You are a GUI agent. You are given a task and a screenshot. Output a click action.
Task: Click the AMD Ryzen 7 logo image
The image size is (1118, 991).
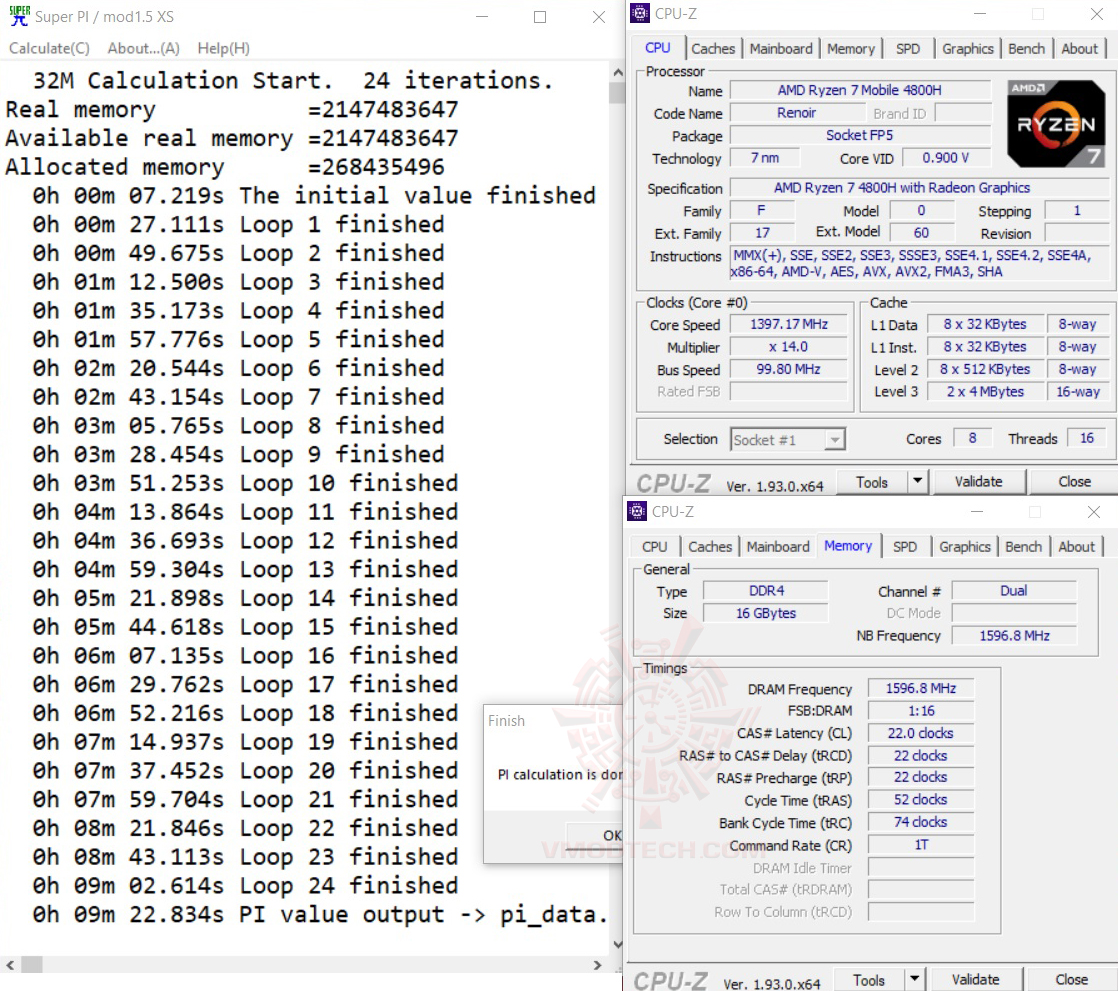(1056, 124)
